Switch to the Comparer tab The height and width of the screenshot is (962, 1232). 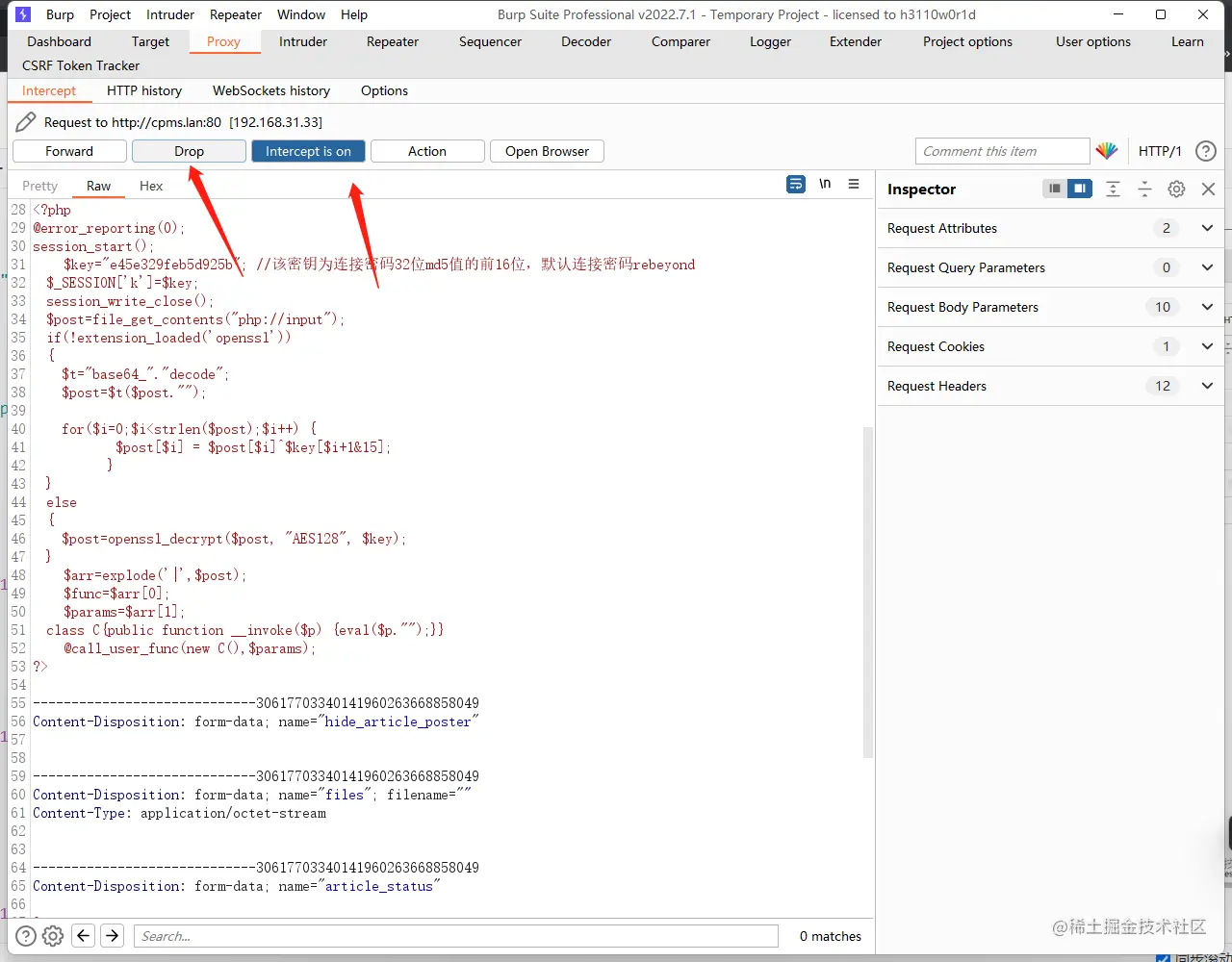(680, 41)
